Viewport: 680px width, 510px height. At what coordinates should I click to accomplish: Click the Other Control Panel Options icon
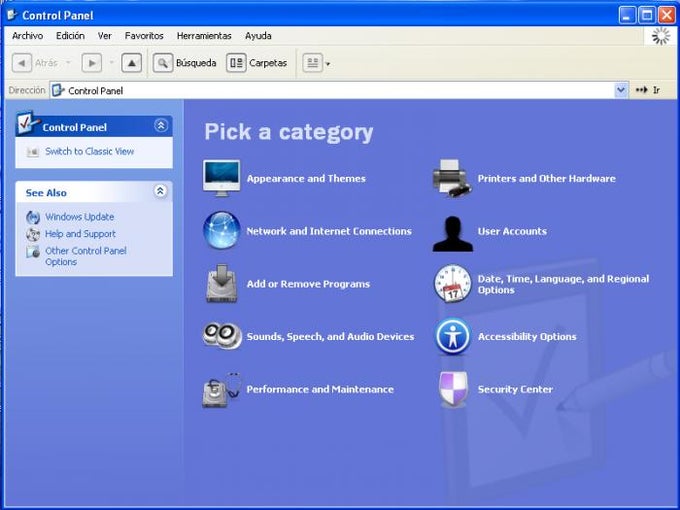pyautogui.click(x=33, y=252)
